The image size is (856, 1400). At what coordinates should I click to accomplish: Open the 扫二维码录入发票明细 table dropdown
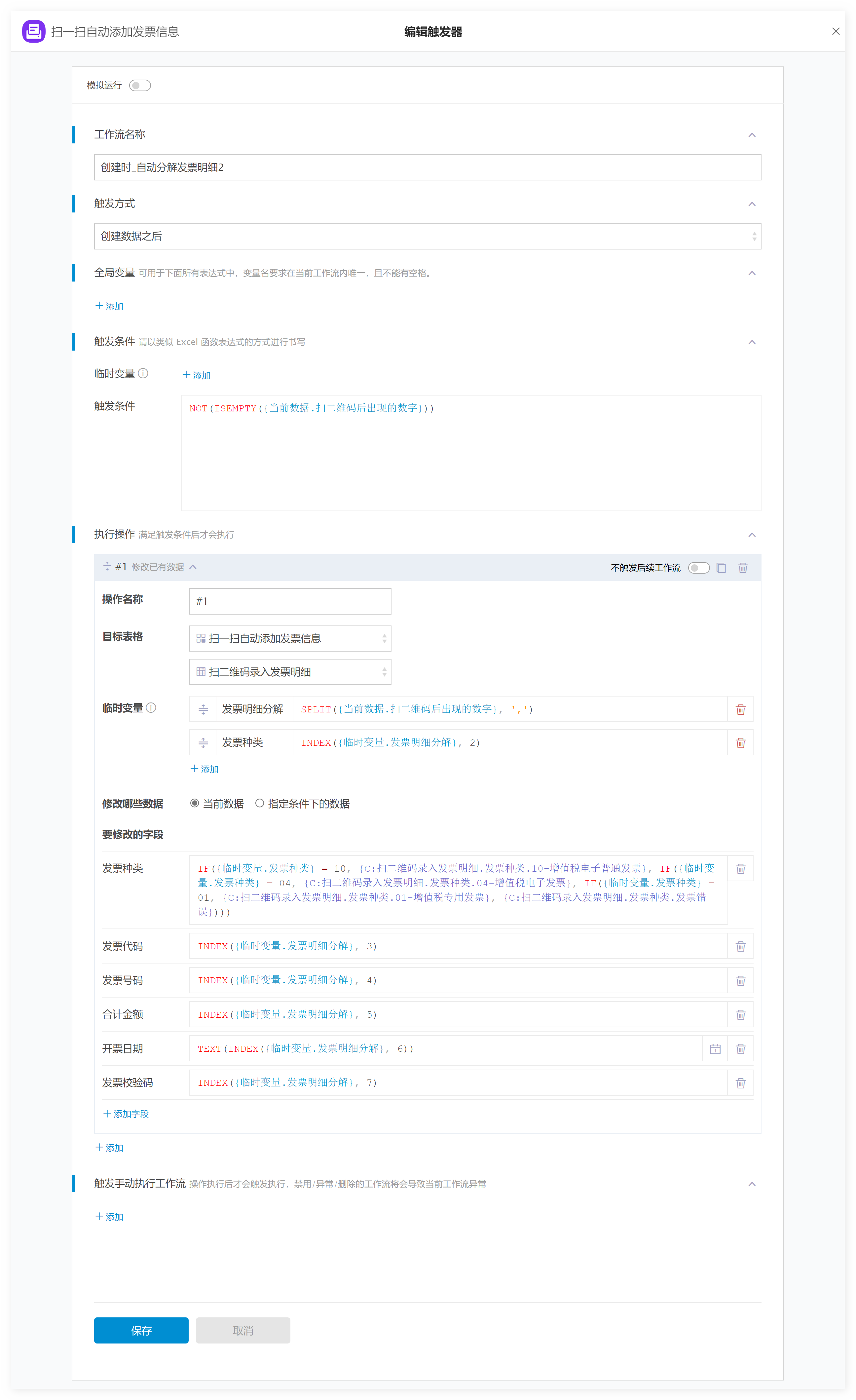(290, 672)
